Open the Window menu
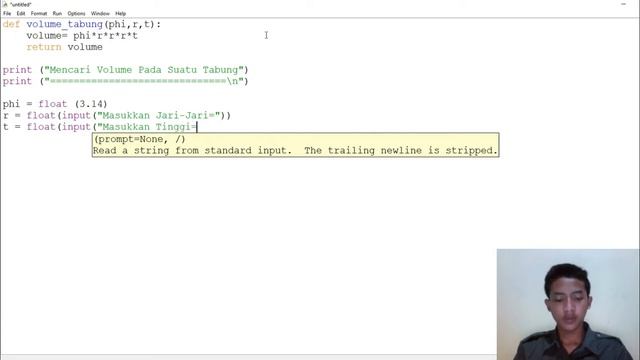Screen dimensions: 640x360 click(100, 13)
